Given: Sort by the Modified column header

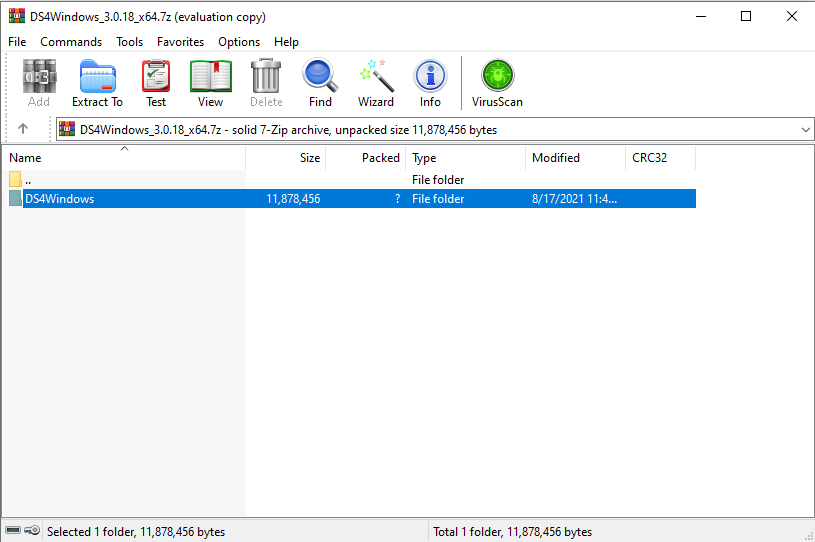Looking at the screenshot, I should [575, 158].
